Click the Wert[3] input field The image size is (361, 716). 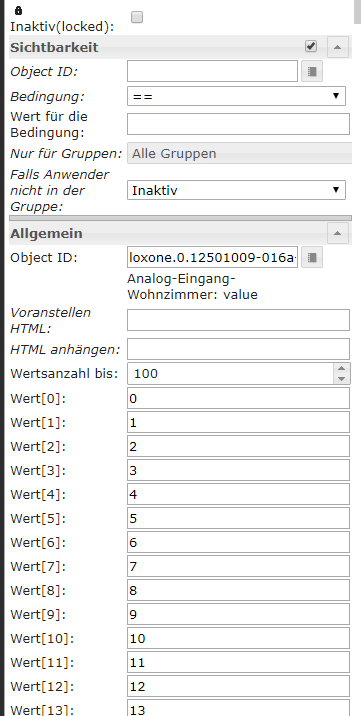click(238, 470)
